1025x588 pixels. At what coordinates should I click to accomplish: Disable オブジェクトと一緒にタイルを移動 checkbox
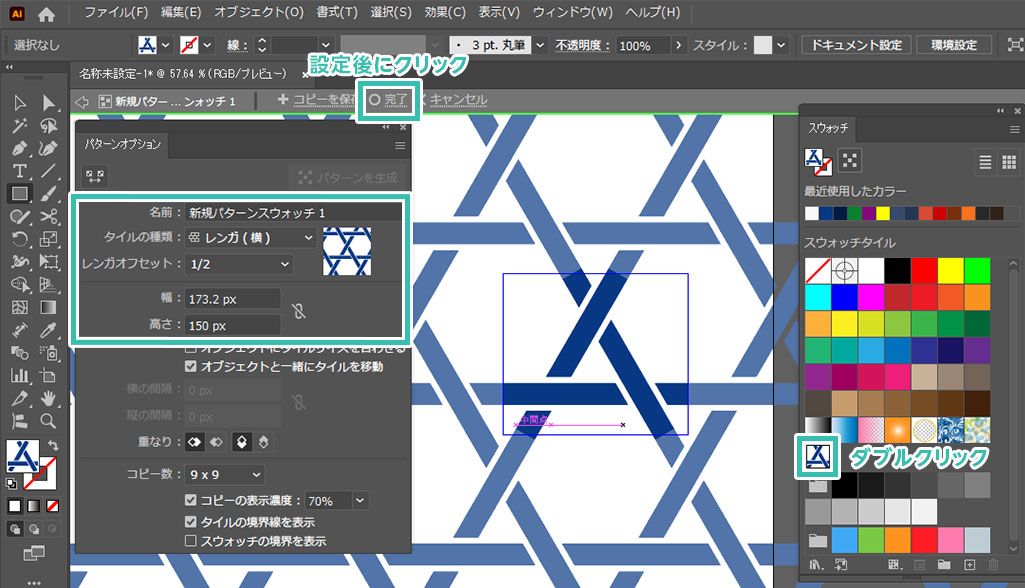pos(192,367)
